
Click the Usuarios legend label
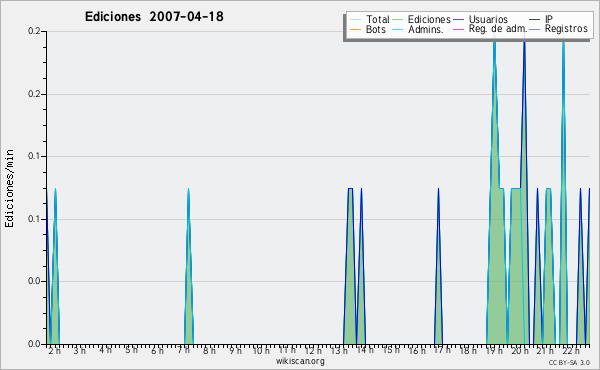pos(488,19)
